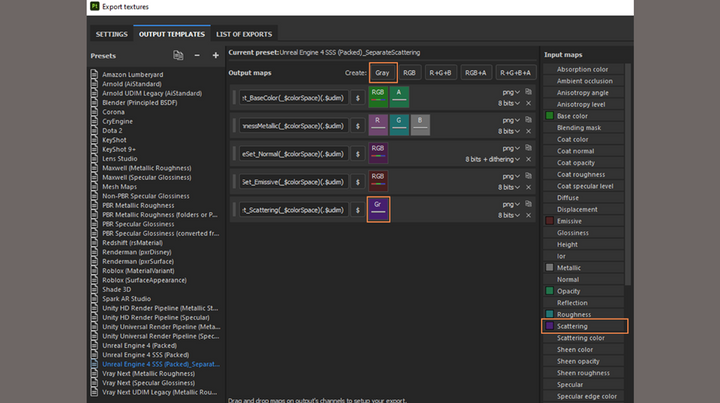Add a new preset with plus icon
Viewport: 720px width, 403px height.
coord(215,56)
